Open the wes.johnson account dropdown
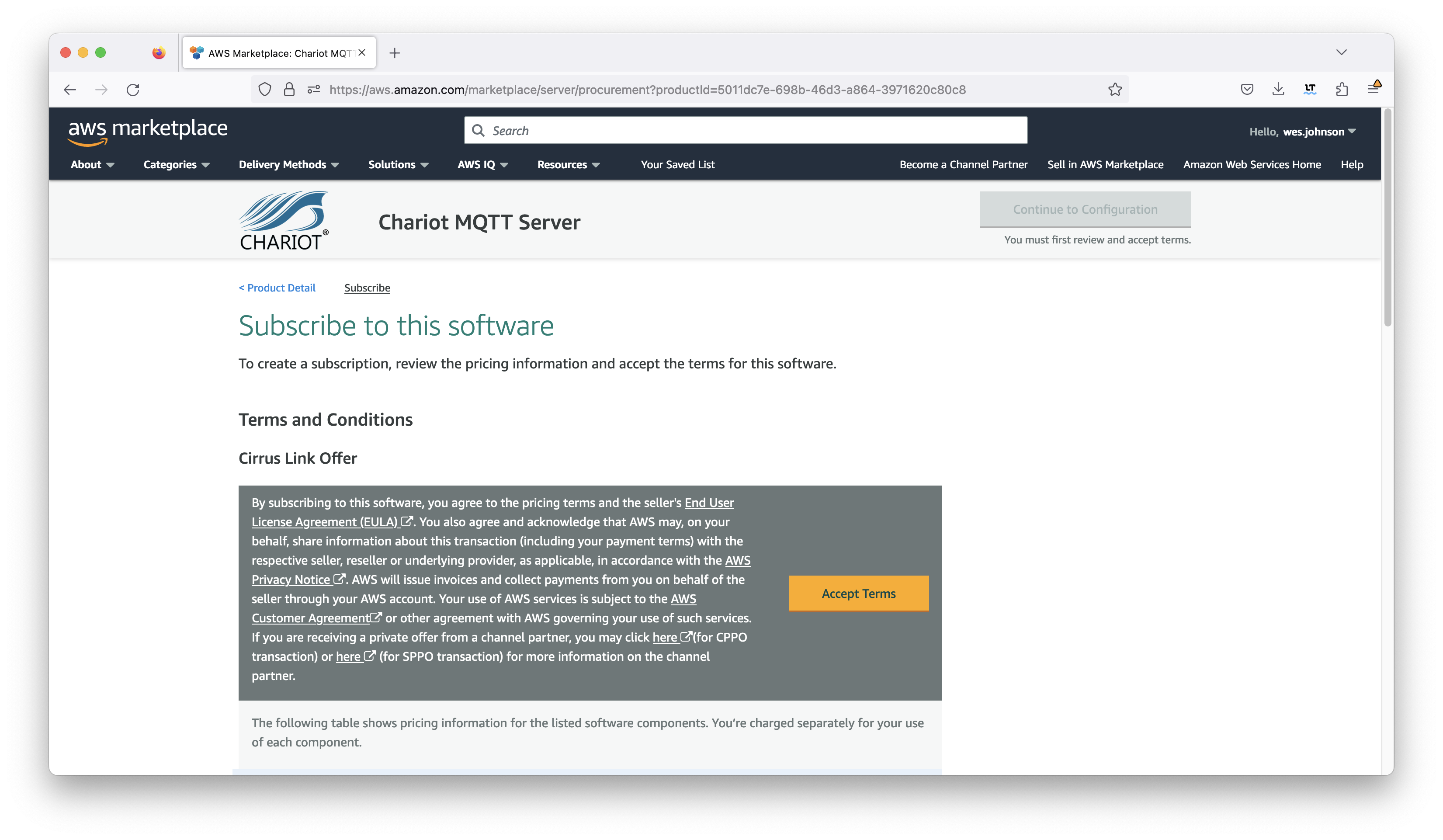The width and height of the screenshot is (1443, 840). [1302, 132]
